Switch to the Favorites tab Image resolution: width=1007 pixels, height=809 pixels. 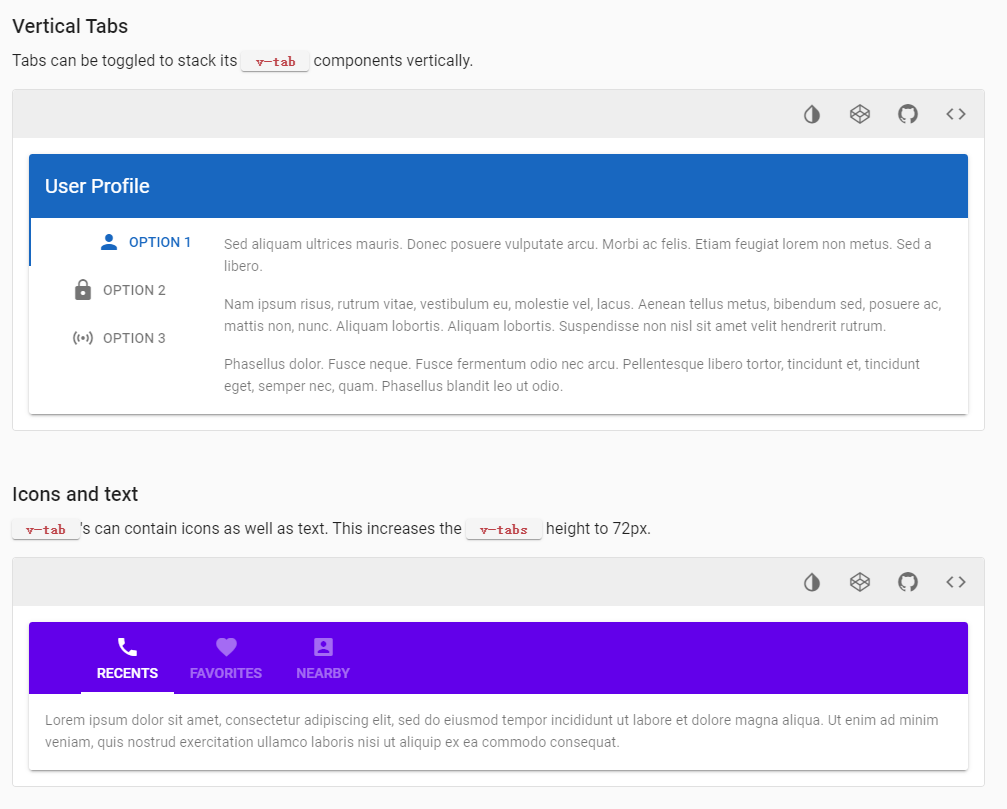tap(226, 673)
